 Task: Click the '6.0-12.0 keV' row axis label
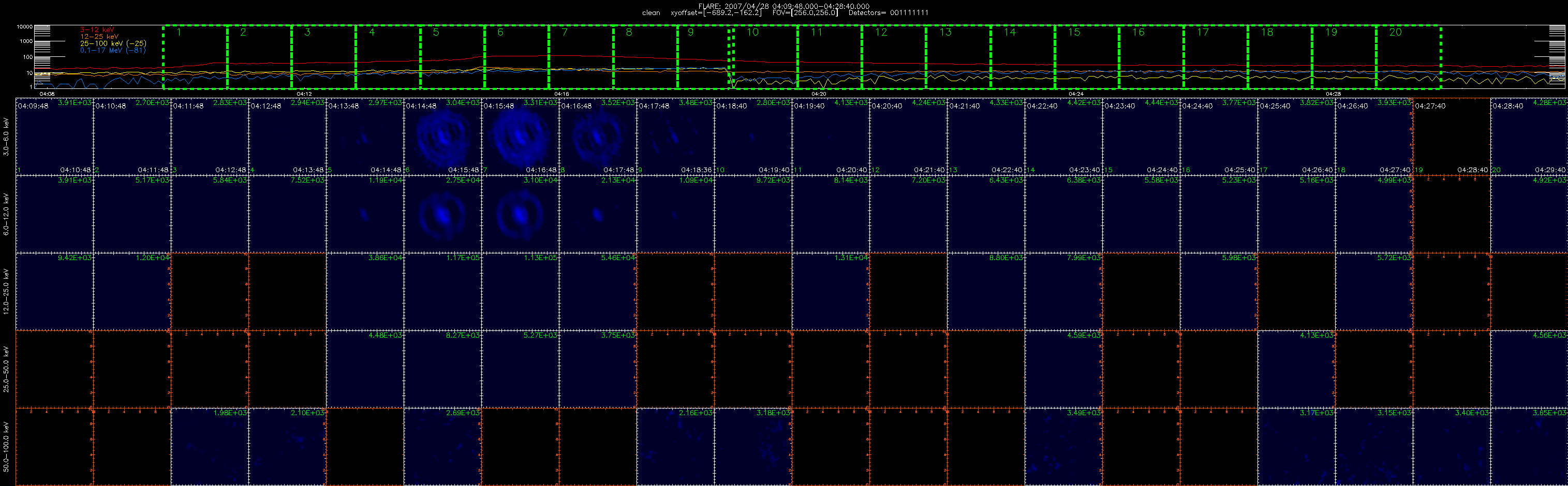[6, 214]
